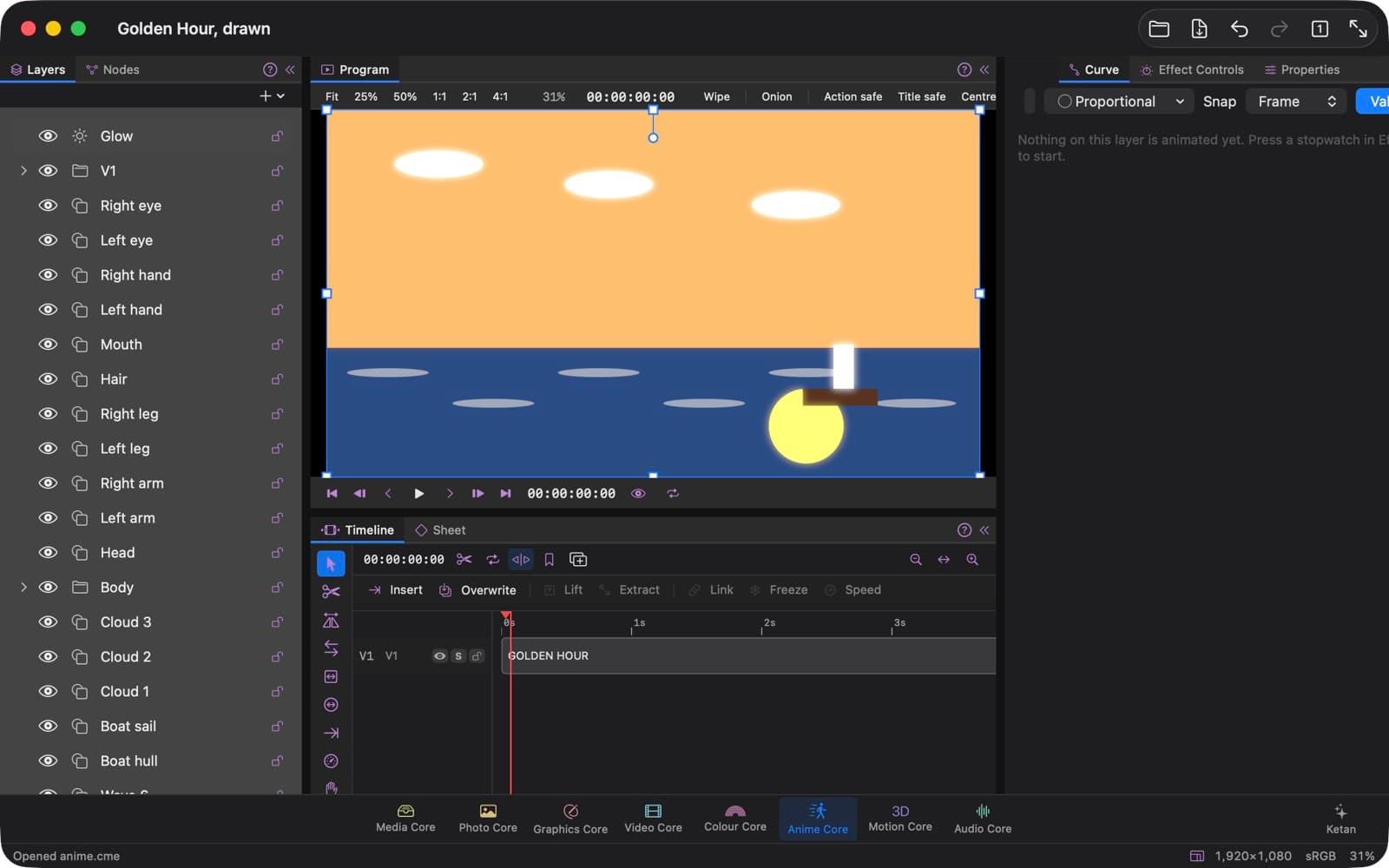Viewport: 1389px width, 868px height.
Task: Toggle fullscreen expand arrows icon
Action: (1359, 29)
